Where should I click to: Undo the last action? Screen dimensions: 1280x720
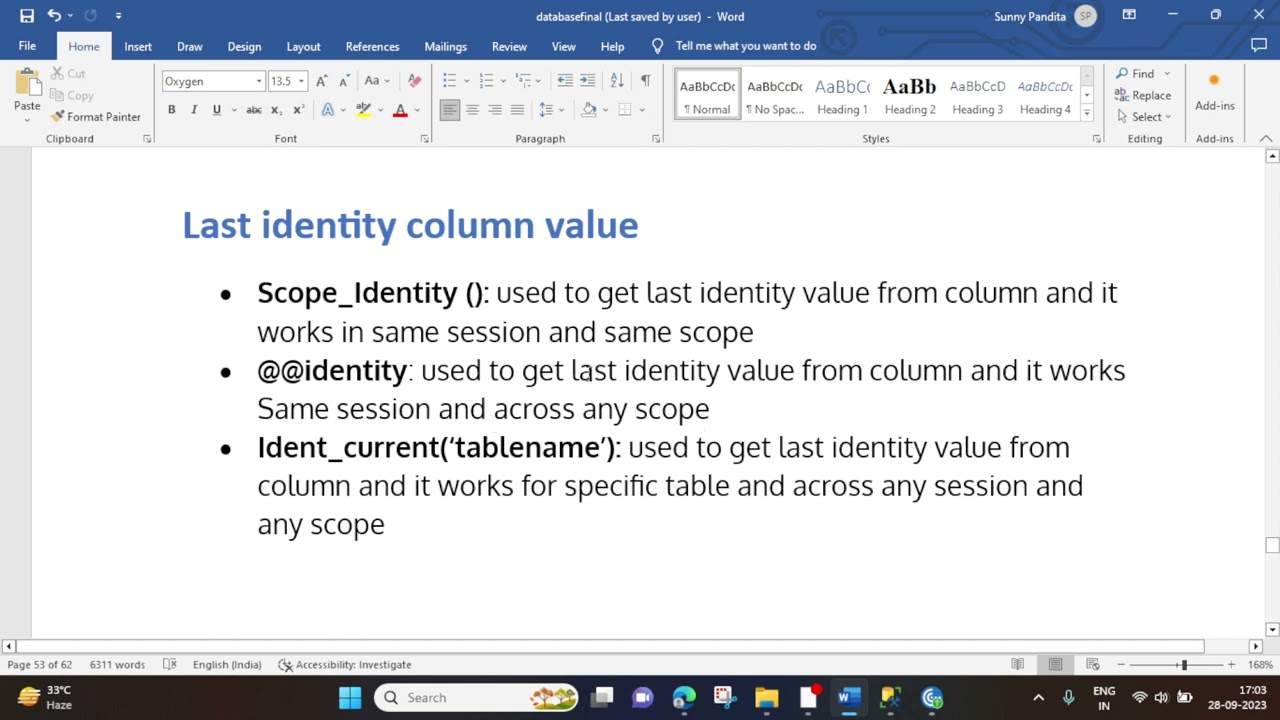[x=54, y=16]
